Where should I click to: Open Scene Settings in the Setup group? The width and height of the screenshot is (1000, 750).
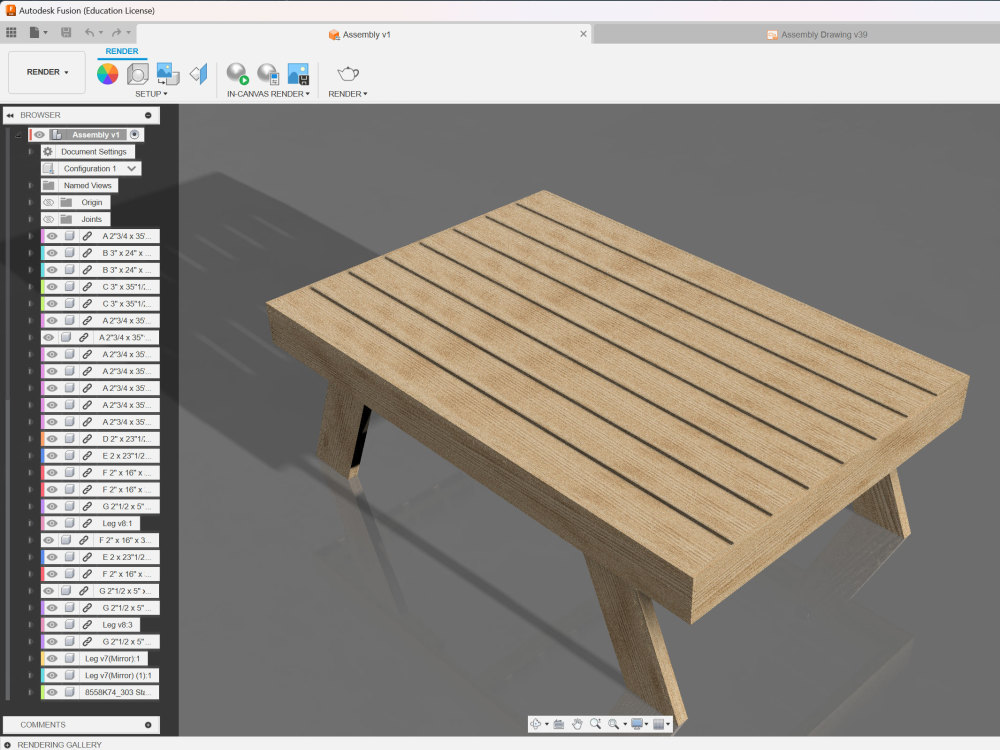(137, 74)
